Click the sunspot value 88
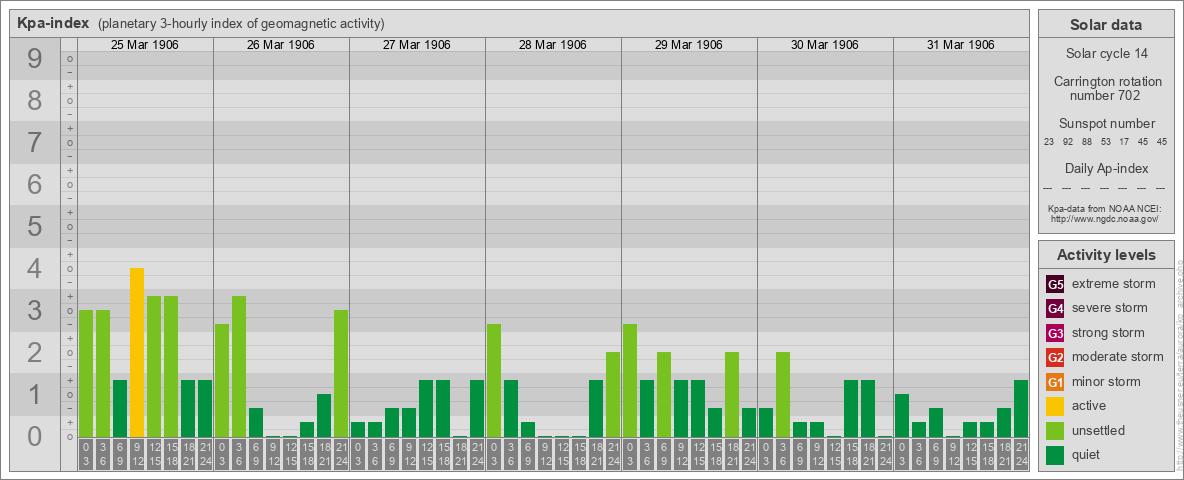This screenshot has height=480, width=1184. (1087, 141)
